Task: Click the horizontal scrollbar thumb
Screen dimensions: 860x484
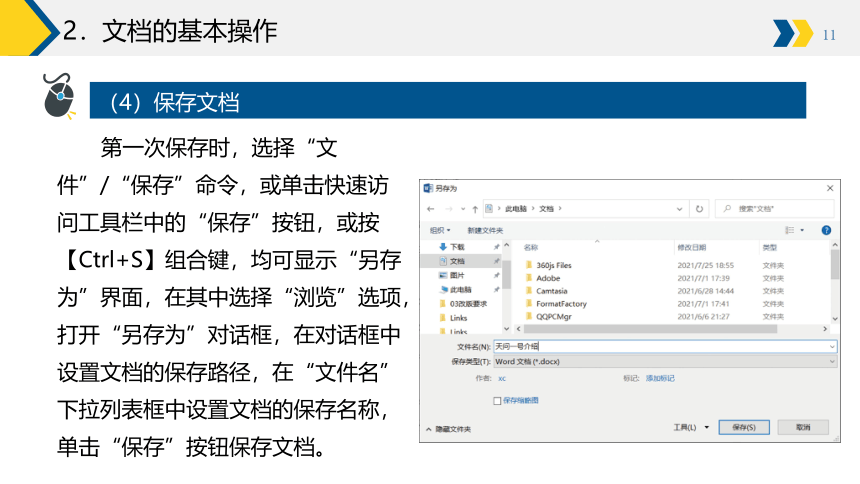Action: 650,329
